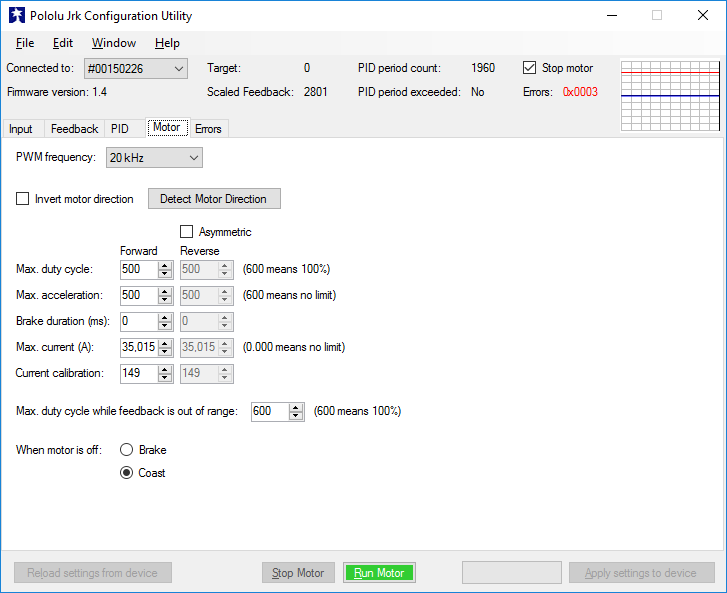
Task: Decrease Forward Max. duty cycle with down arrow
Action: tap(165, 274)
